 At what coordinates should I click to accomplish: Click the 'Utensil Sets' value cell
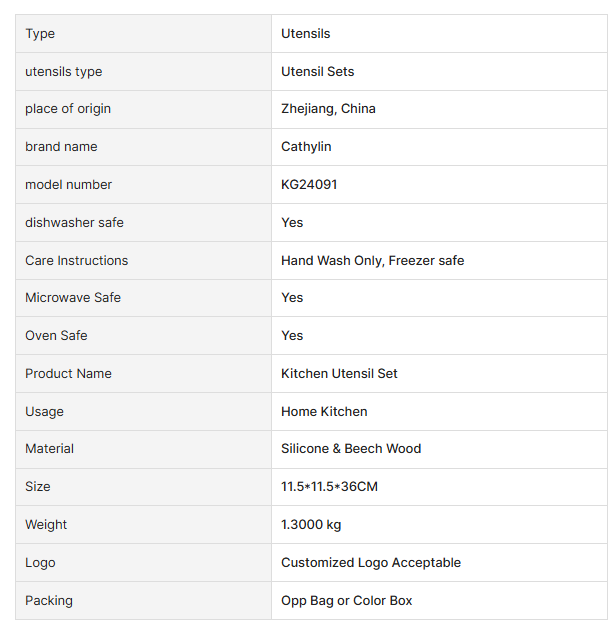[x=318, y=72]
